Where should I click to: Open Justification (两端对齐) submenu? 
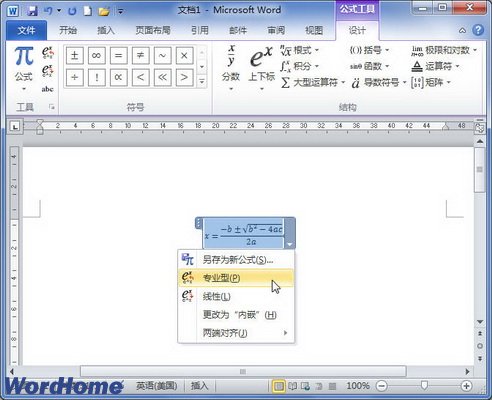[236, 333]
